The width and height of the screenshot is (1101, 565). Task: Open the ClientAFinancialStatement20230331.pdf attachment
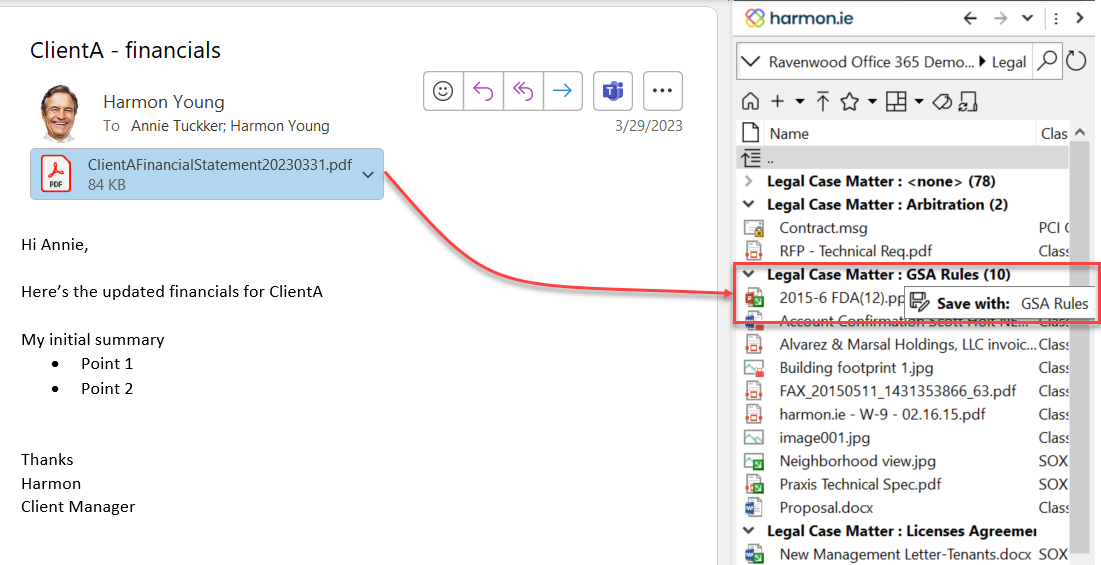click(x=207, y=174)
